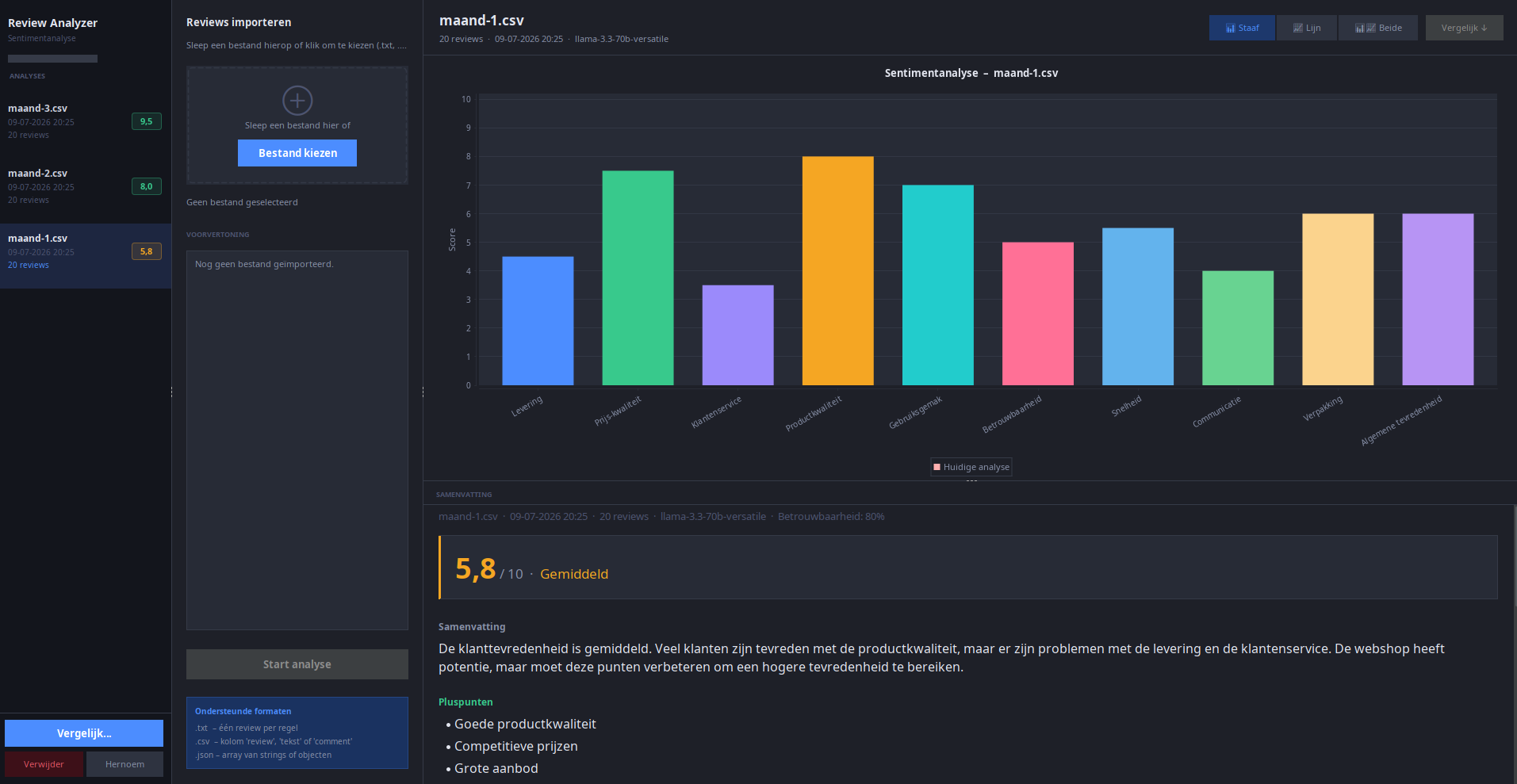Switch chart to Staaf bar view
Image resolution: width=1517 pixels, height=784 pixels.
[x=1242, y=28]
